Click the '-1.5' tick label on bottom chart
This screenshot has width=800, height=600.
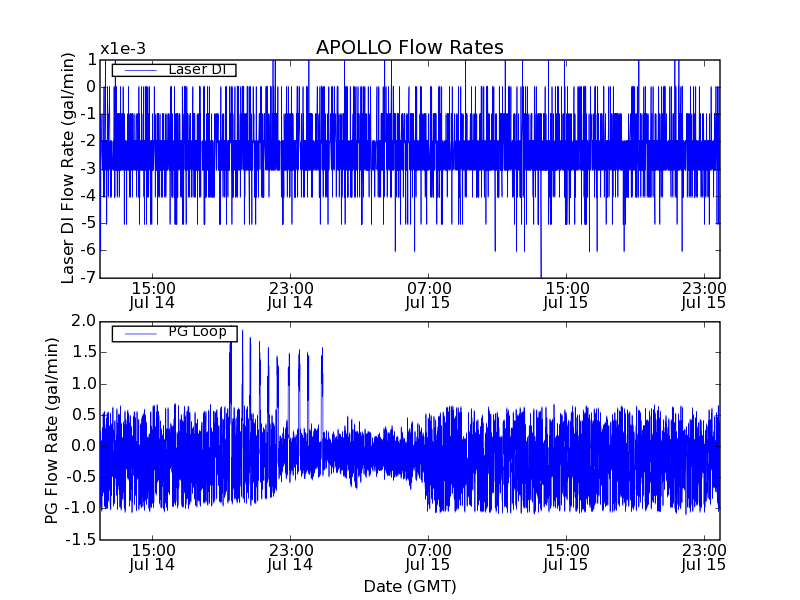[x=81, y=539]
